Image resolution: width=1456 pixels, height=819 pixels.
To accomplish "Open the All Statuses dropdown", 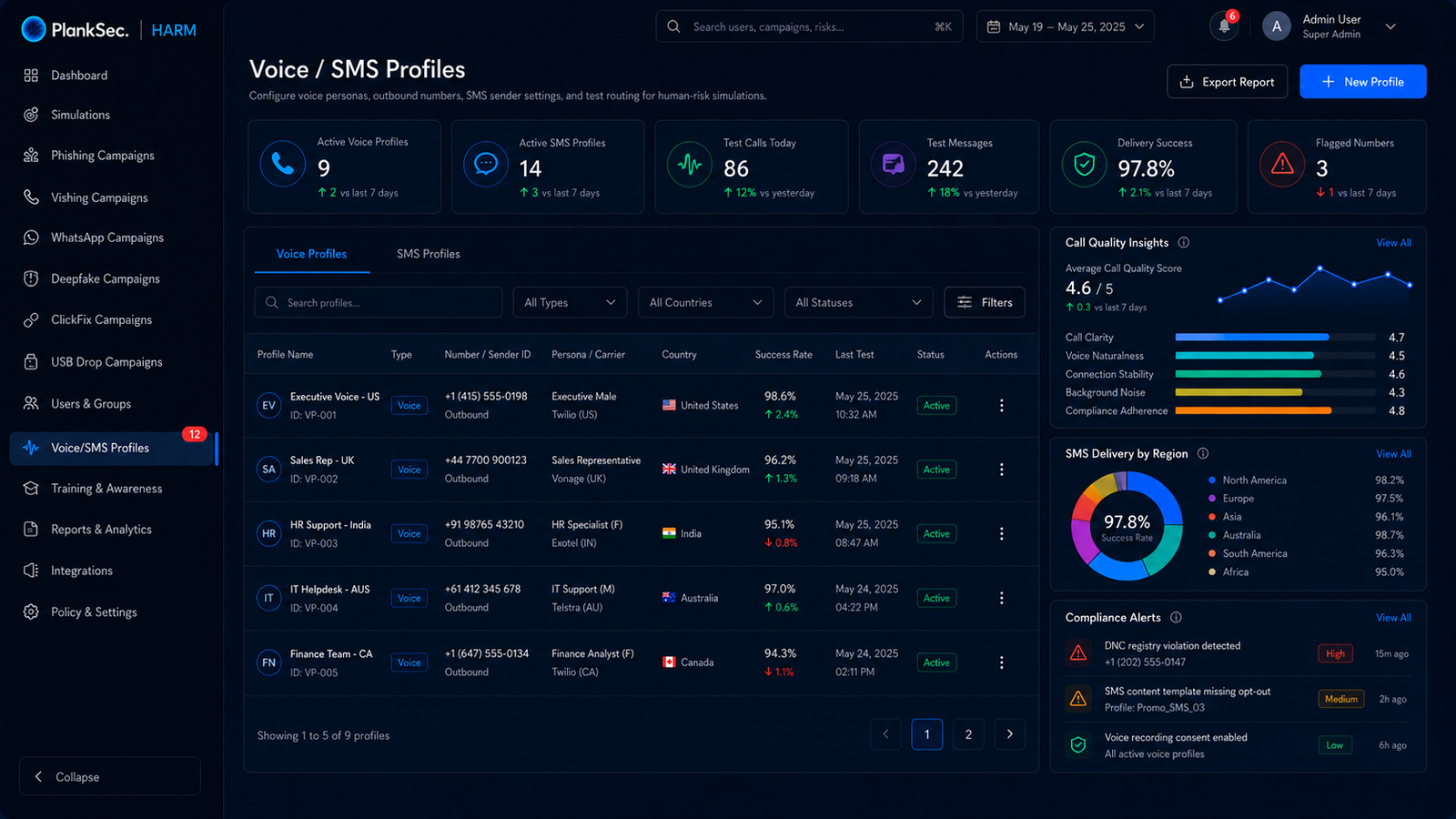I will (858, 302).
